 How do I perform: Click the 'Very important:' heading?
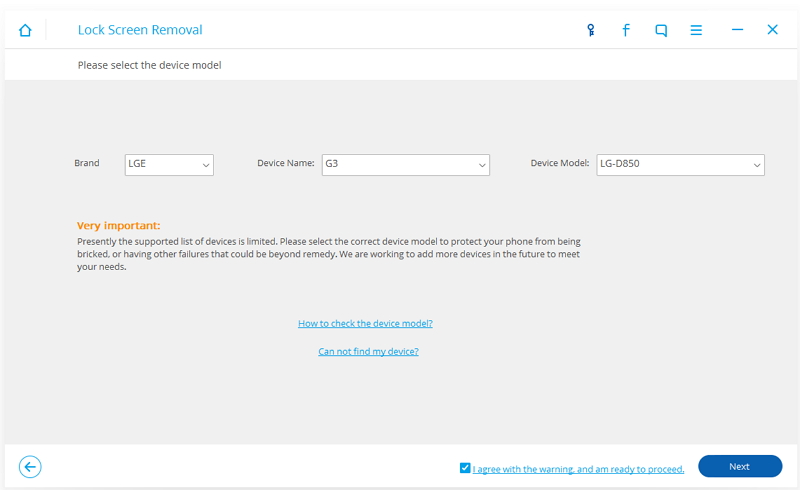(x=118, y=226)
